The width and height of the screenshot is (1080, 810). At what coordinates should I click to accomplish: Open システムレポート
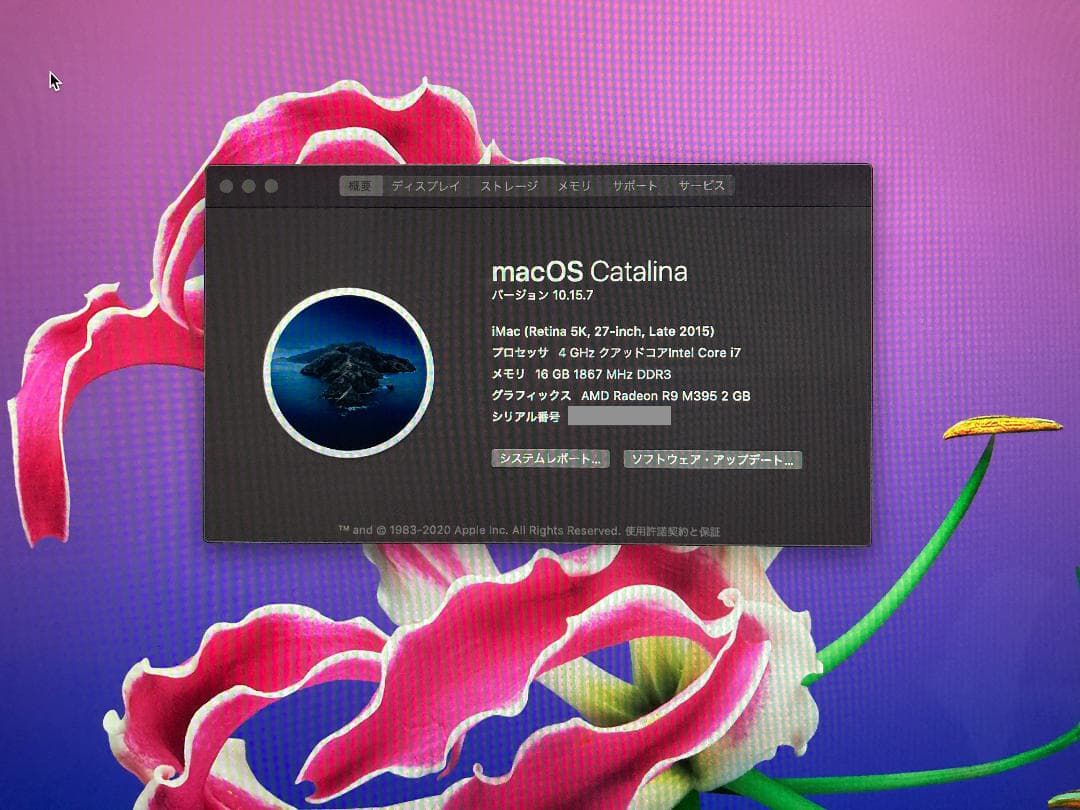point(551,459)
